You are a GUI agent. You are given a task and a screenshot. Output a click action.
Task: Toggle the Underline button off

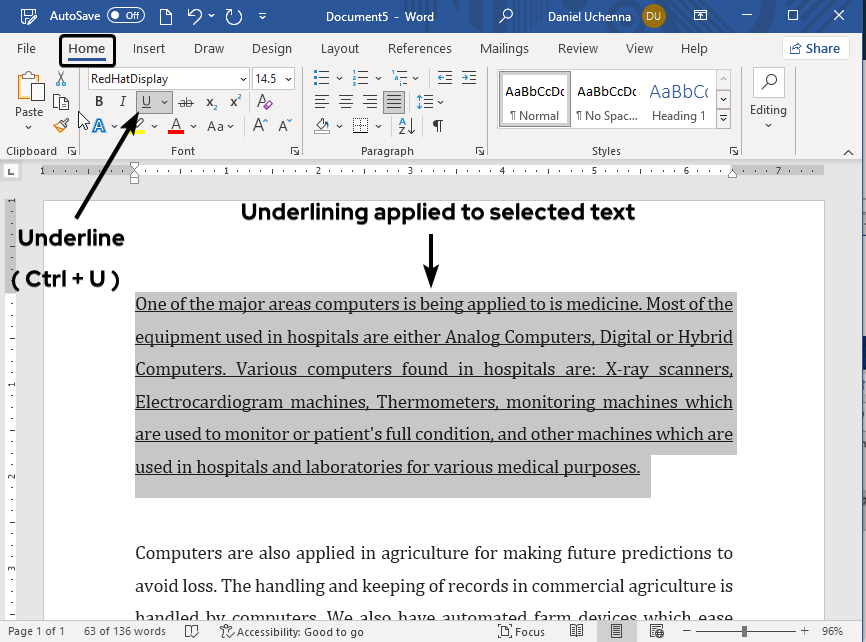147,102
